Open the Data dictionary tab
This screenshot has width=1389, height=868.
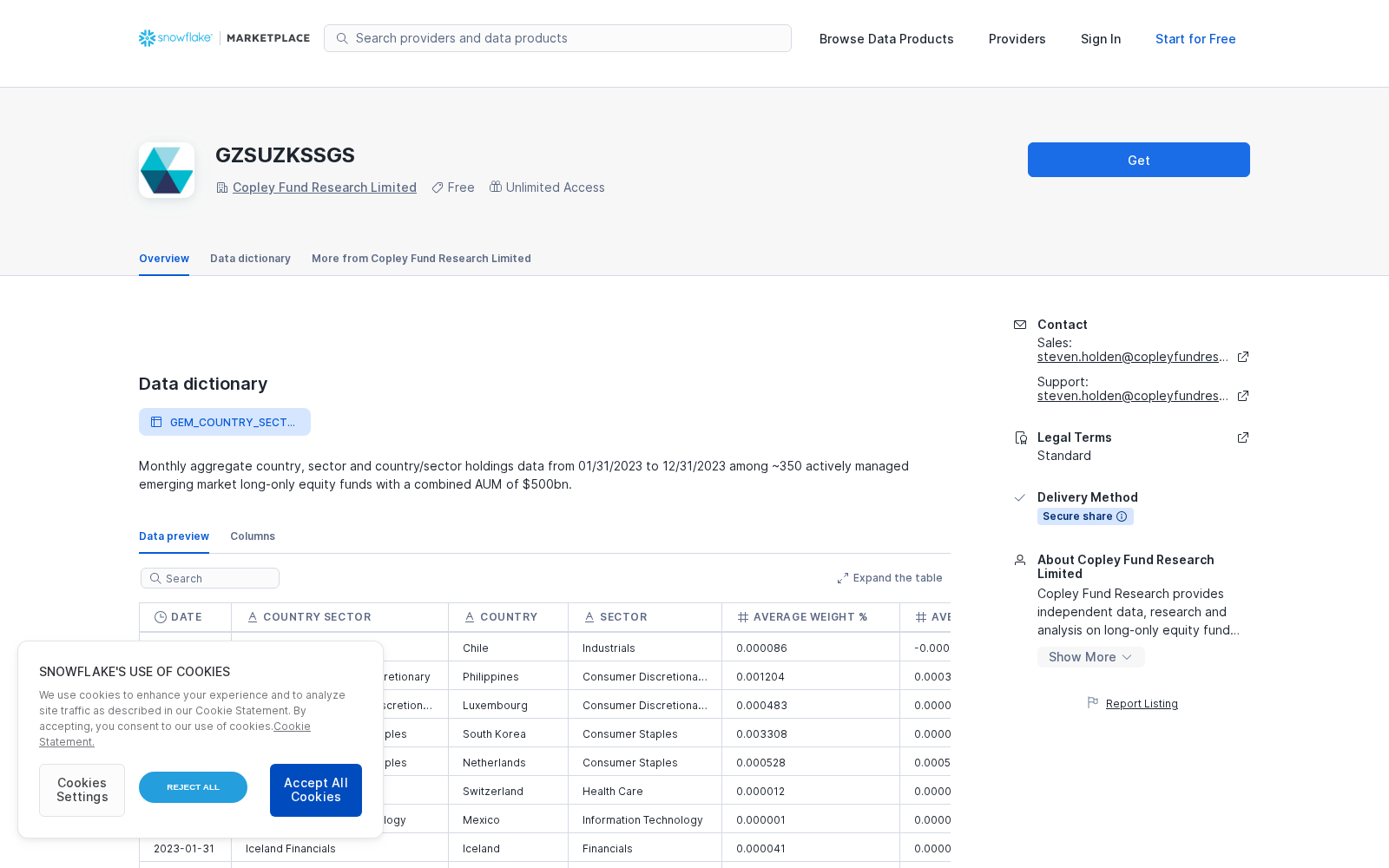(250, 259)
